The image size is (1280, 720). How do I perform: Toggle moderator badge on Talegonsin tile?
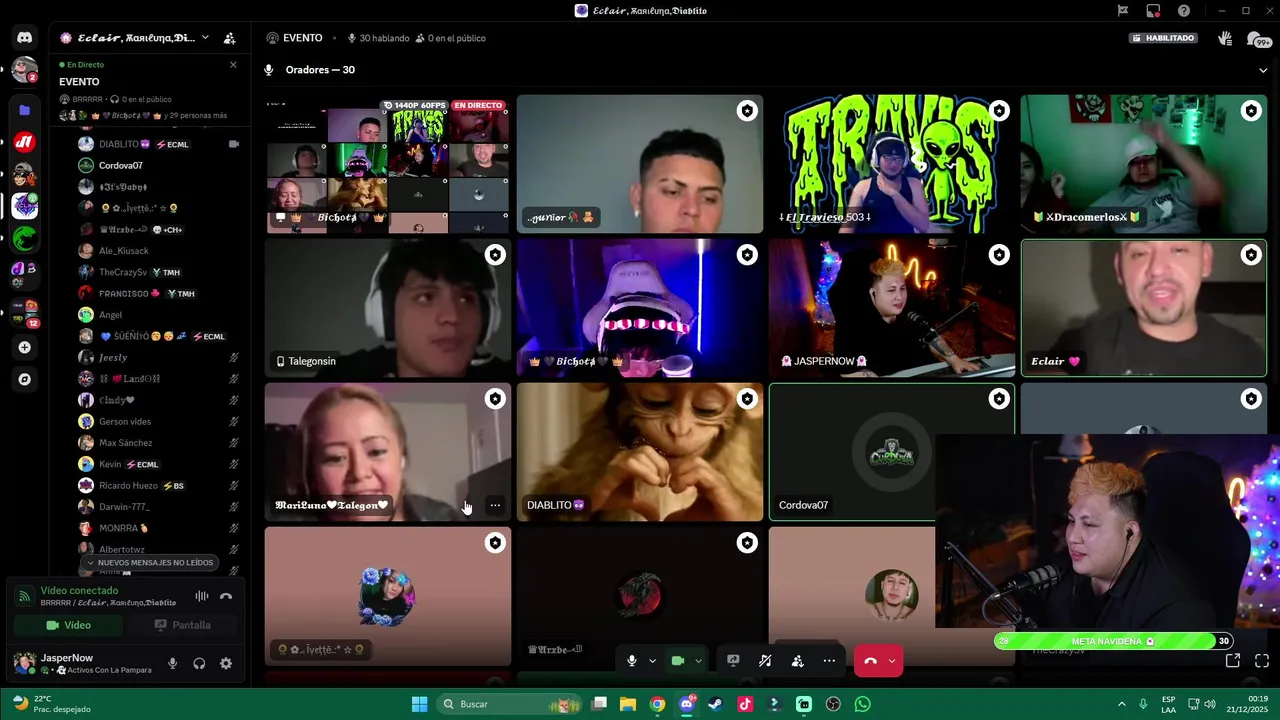(x=495, y=255)
